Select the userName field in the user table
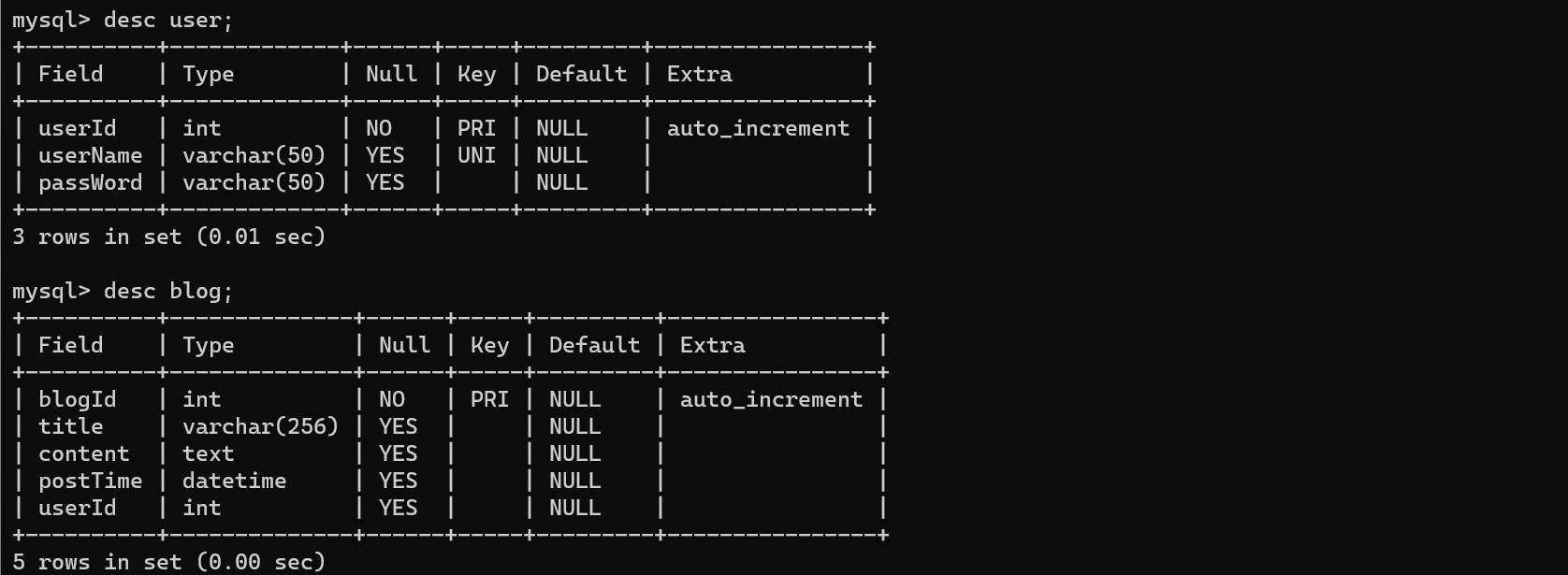 (x=91, y=155)
